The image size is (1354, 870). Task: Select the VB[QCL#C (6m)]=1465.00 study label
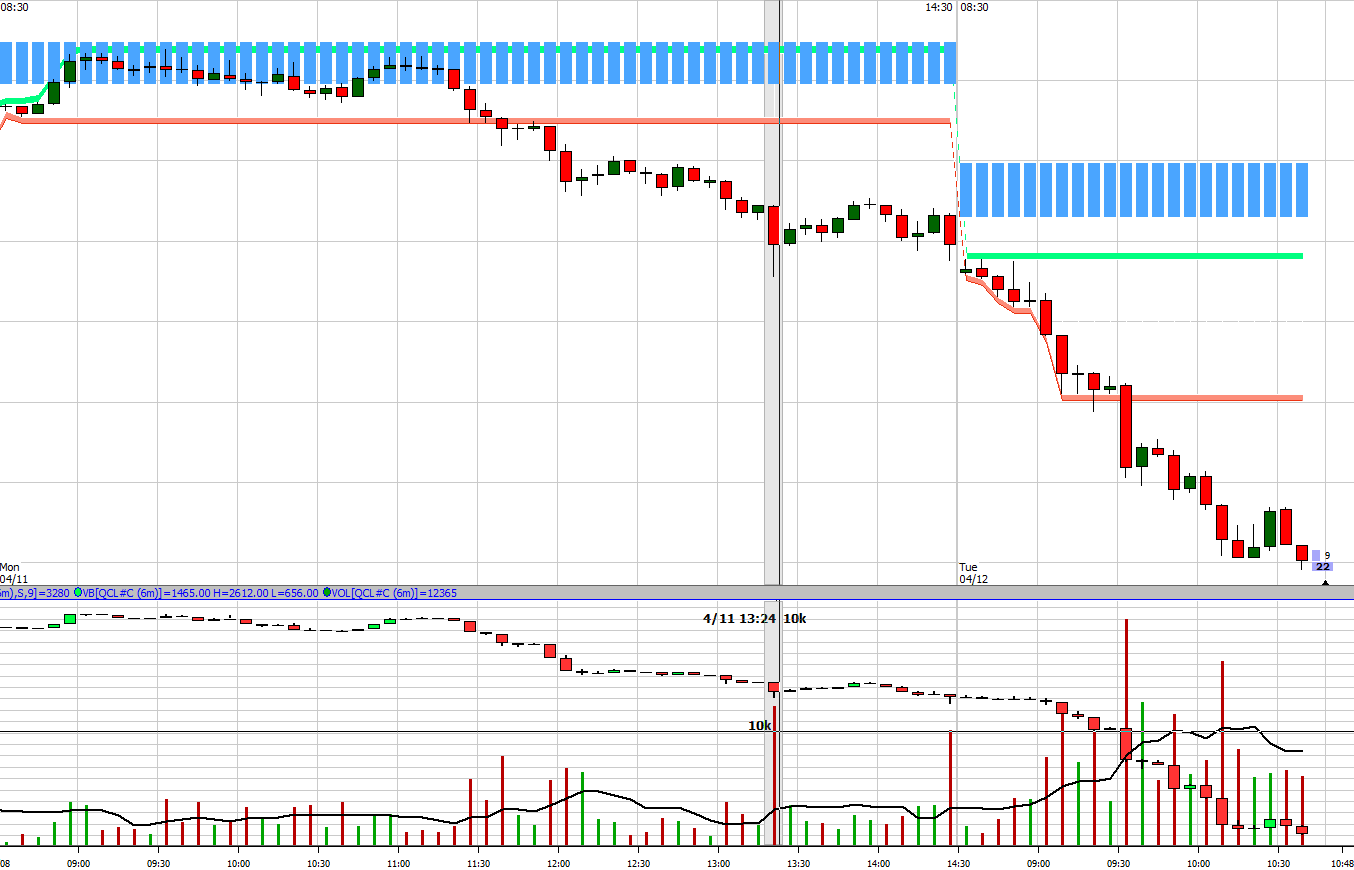tap(147, 593)
